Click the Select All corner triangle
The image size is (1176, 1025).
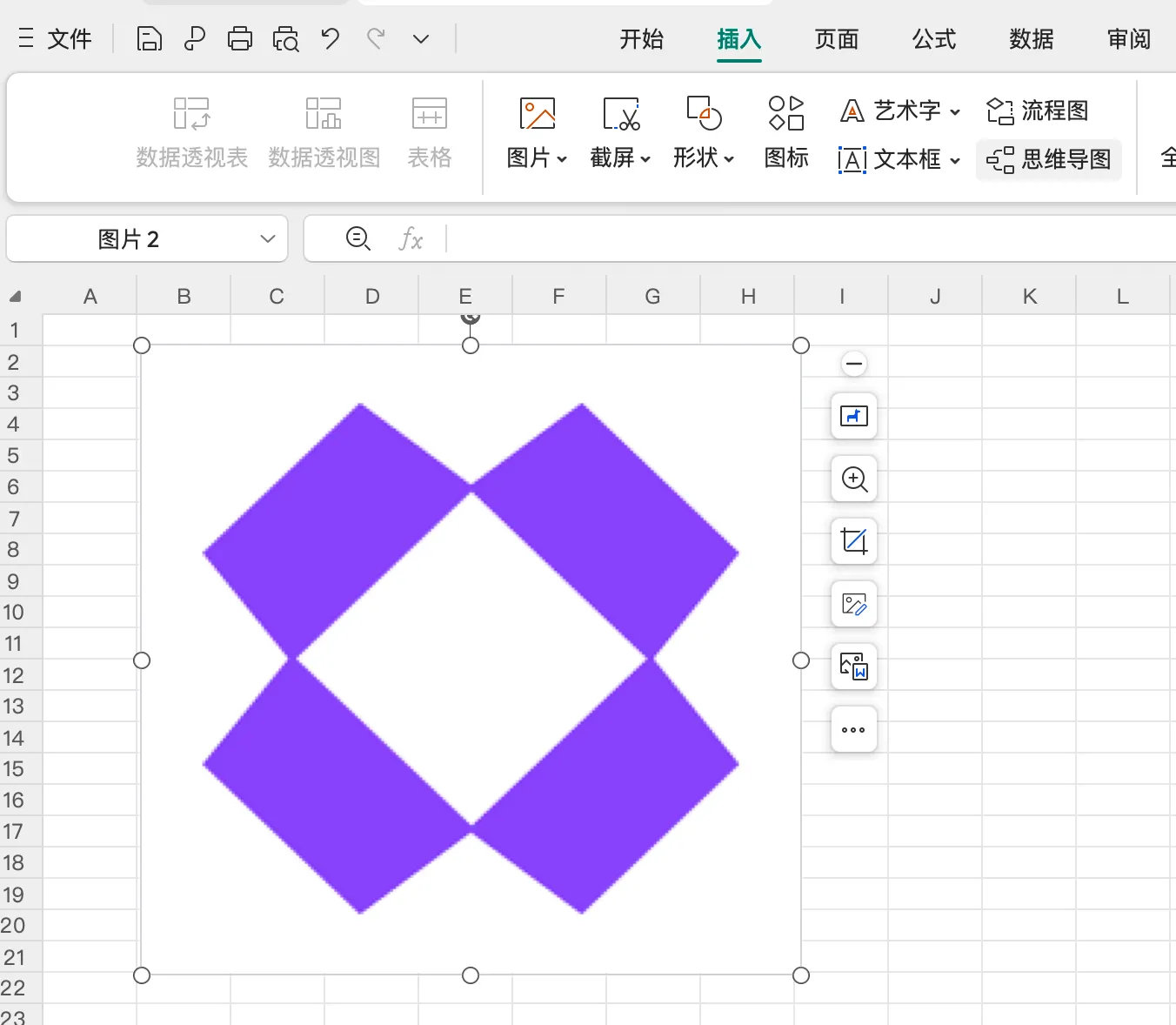click(16, 297)
